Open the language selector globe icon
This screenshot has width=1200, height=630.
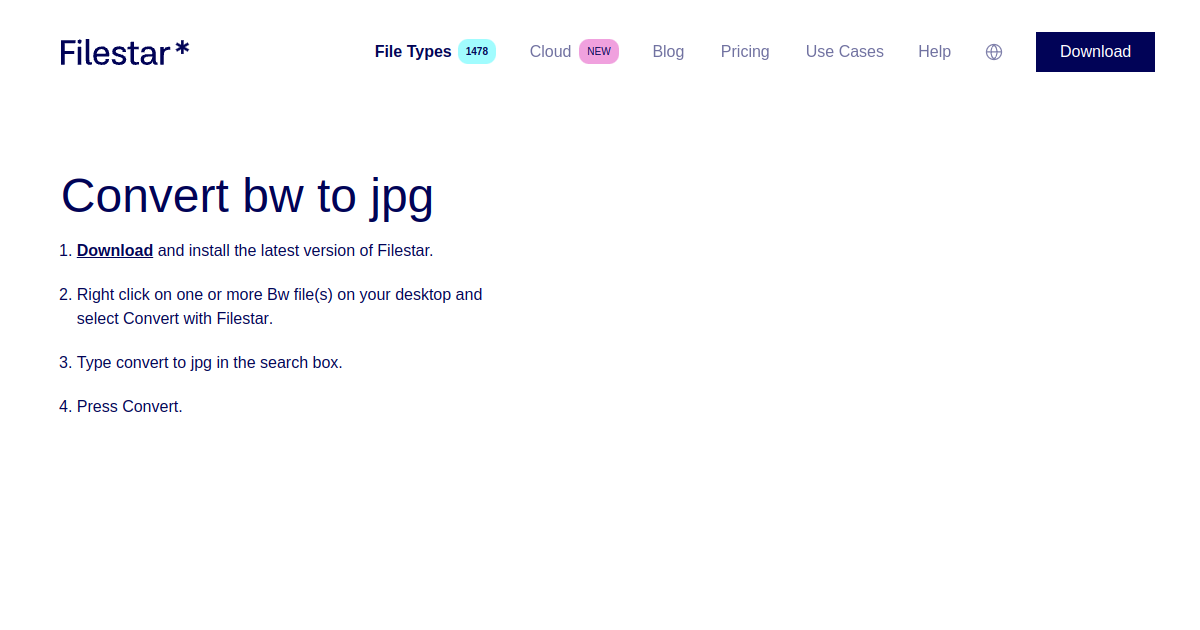point(994,52)
